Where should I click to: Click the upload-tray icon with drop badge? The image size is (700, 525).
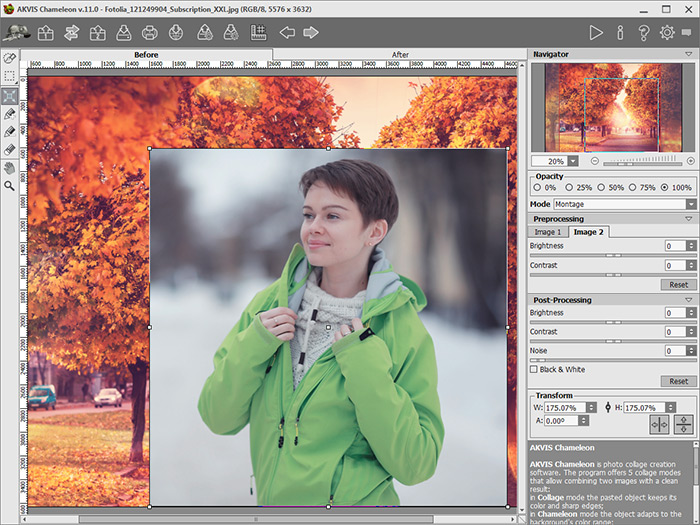click(204, 33)
